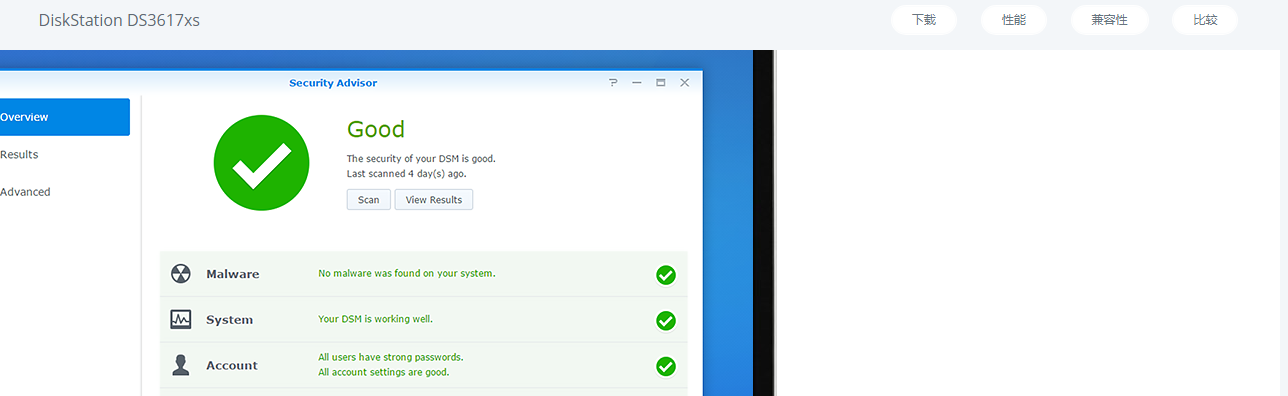Maximize the Security Advisor window

pos(661,83)
